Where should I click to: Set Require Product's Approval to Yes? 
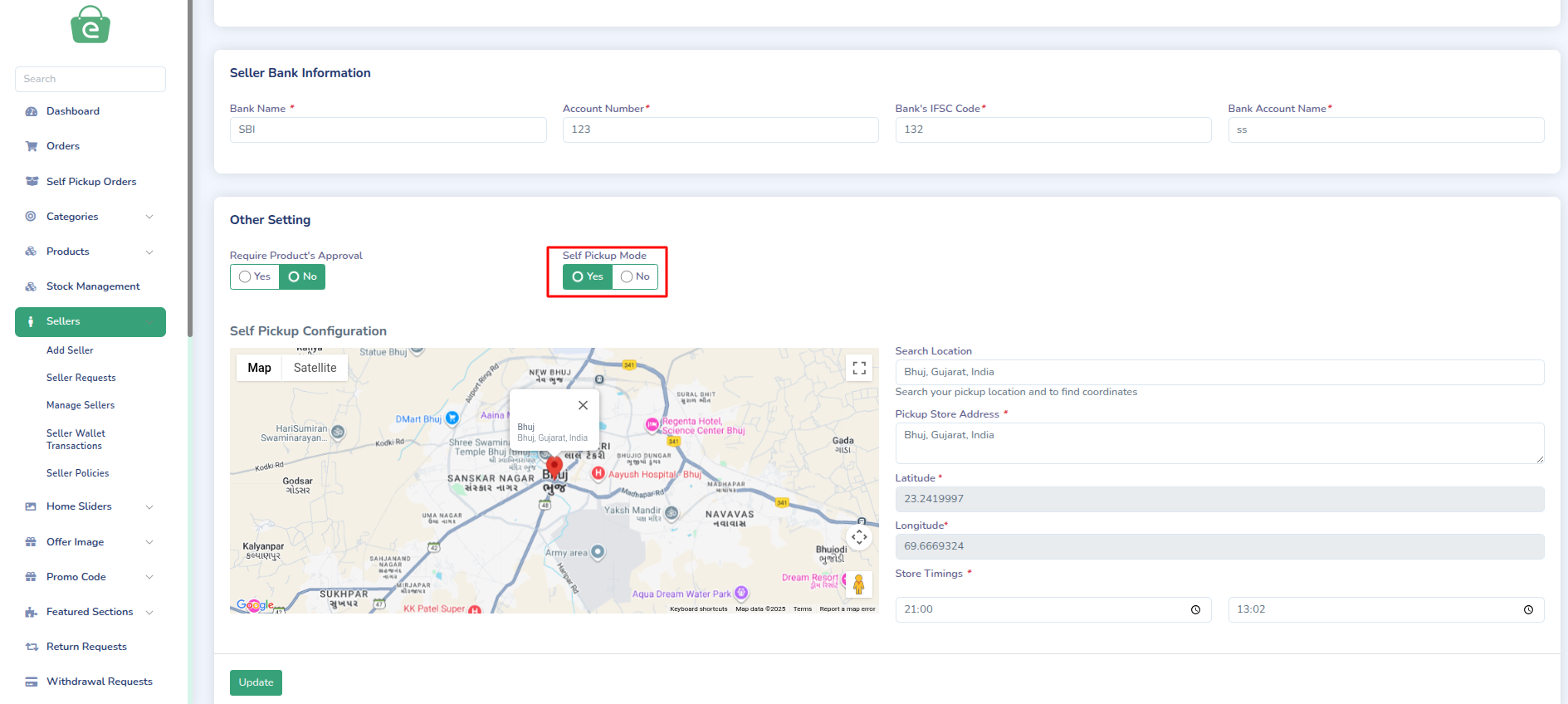tap(255, 276)
